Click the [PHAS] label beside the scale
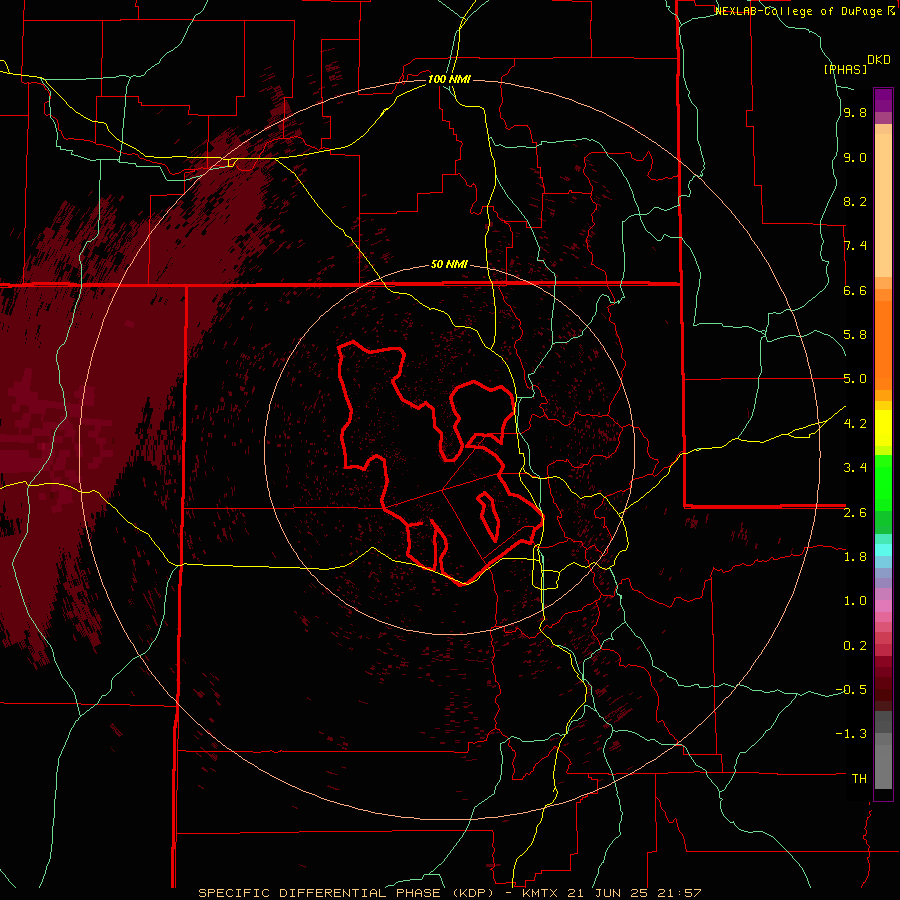Image resolution: width=900 pixels, height=900 pixels. coord(845,70)
